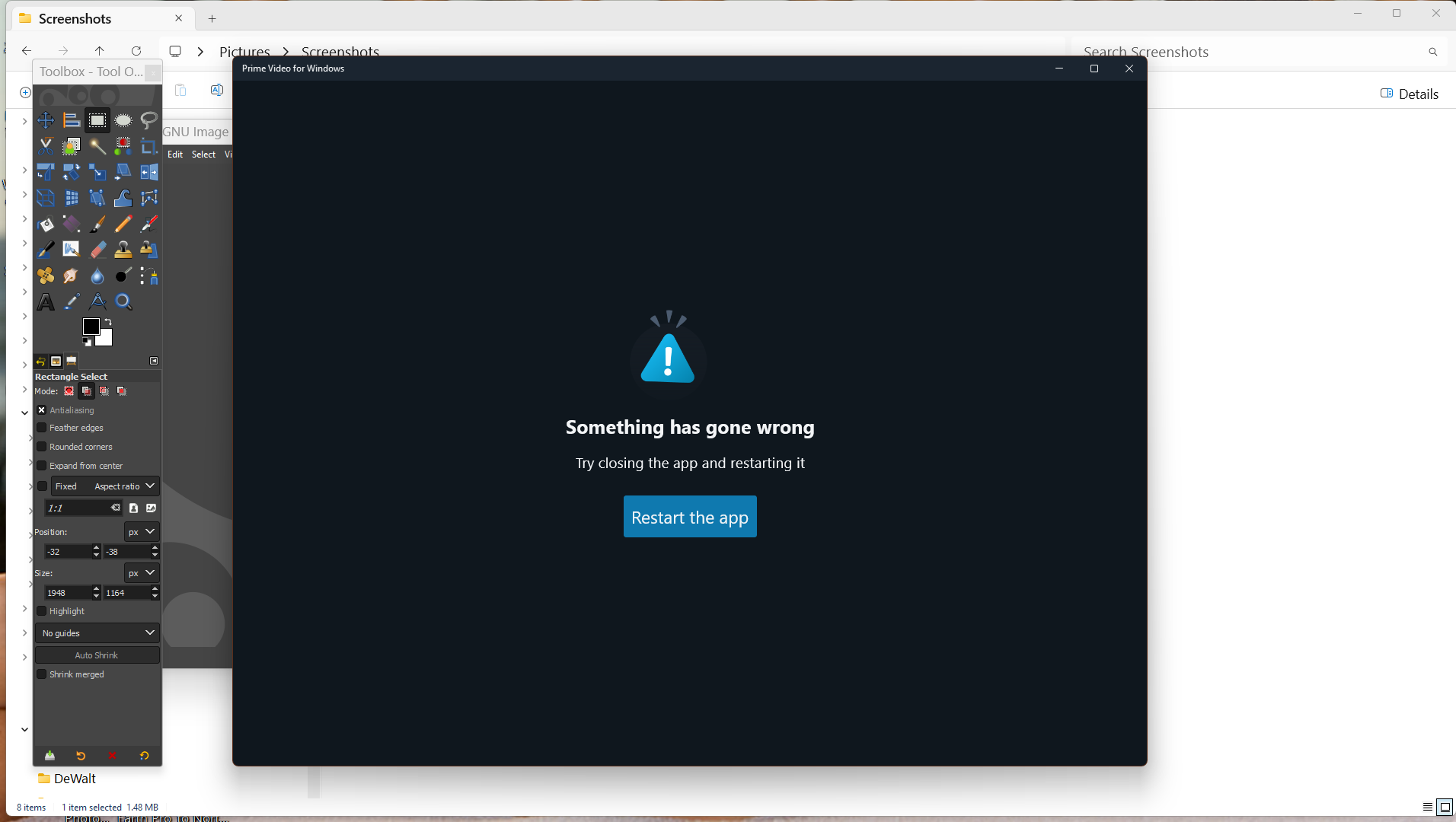Image resolution: width=1456 pixels, height=822 pixels.
Task: Open the Select menu in GIMP
Action: click(203, 155)
